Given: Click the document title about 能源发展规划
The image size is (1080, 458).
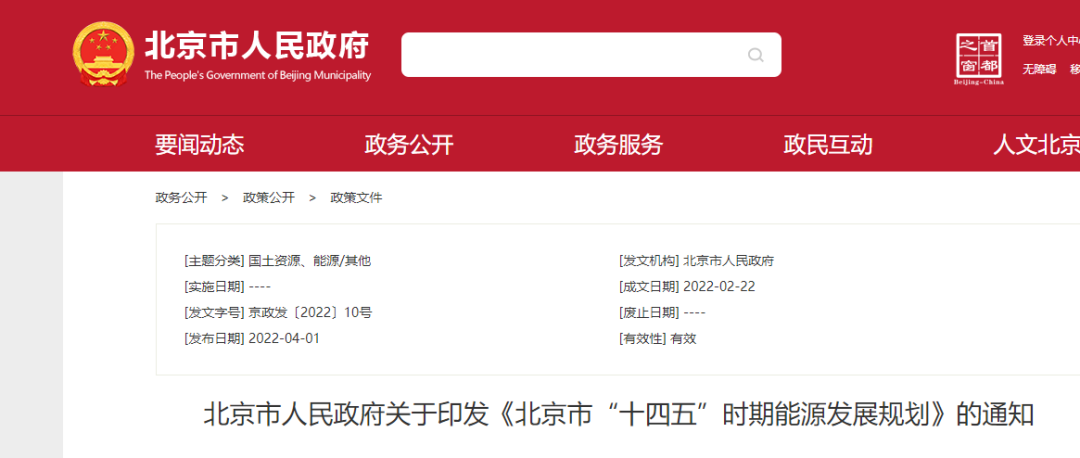Looking at the screenshot, I should (619, 415).
